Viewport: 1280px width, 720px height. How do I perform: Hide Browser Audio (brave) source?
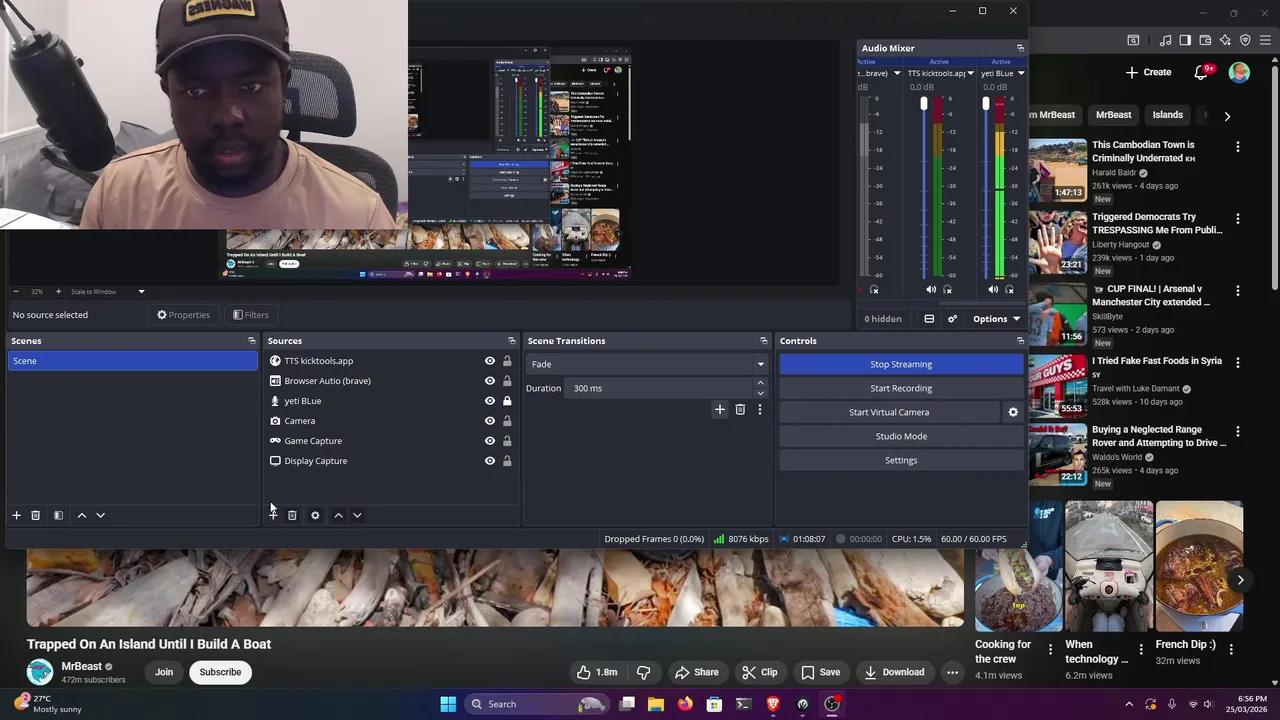point(490,381)
